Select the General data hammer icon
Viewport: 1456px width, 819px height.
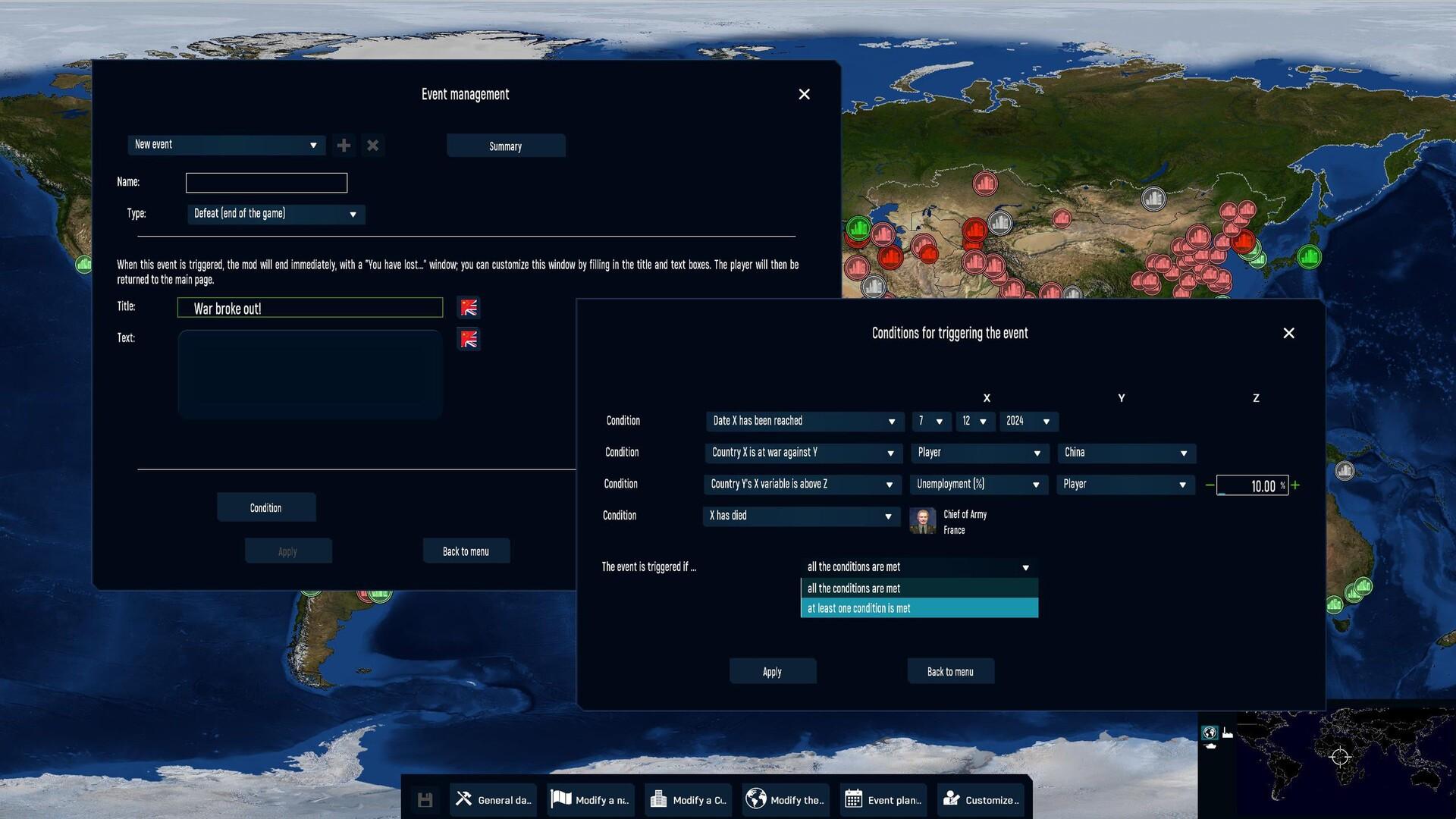pyautogui.click(x=463, y=799)
